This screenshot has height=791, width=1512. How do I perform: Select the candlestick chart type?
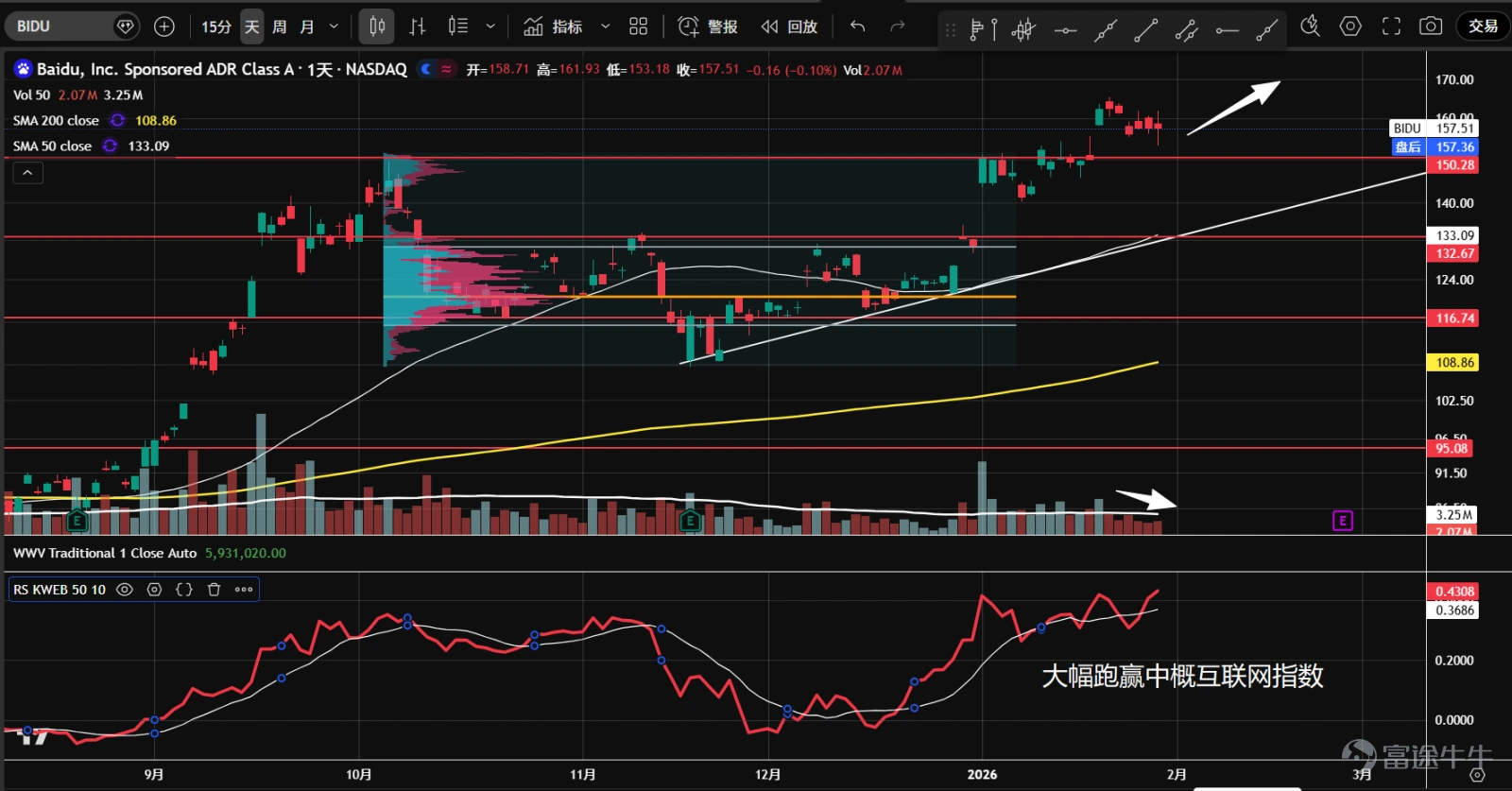point(377,26)
